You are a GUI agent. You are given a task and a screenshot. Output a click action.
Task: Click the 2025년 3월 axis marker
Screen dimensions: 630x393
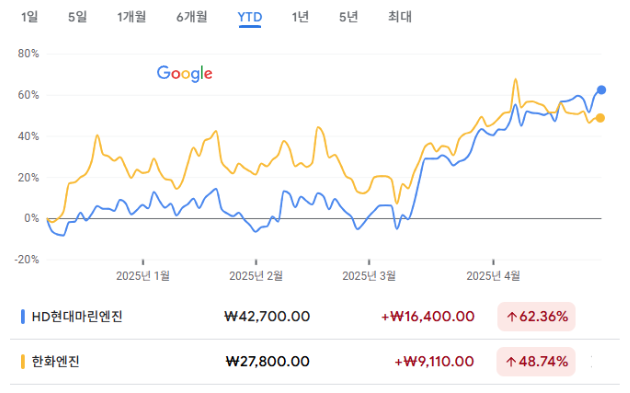point(369,276)
